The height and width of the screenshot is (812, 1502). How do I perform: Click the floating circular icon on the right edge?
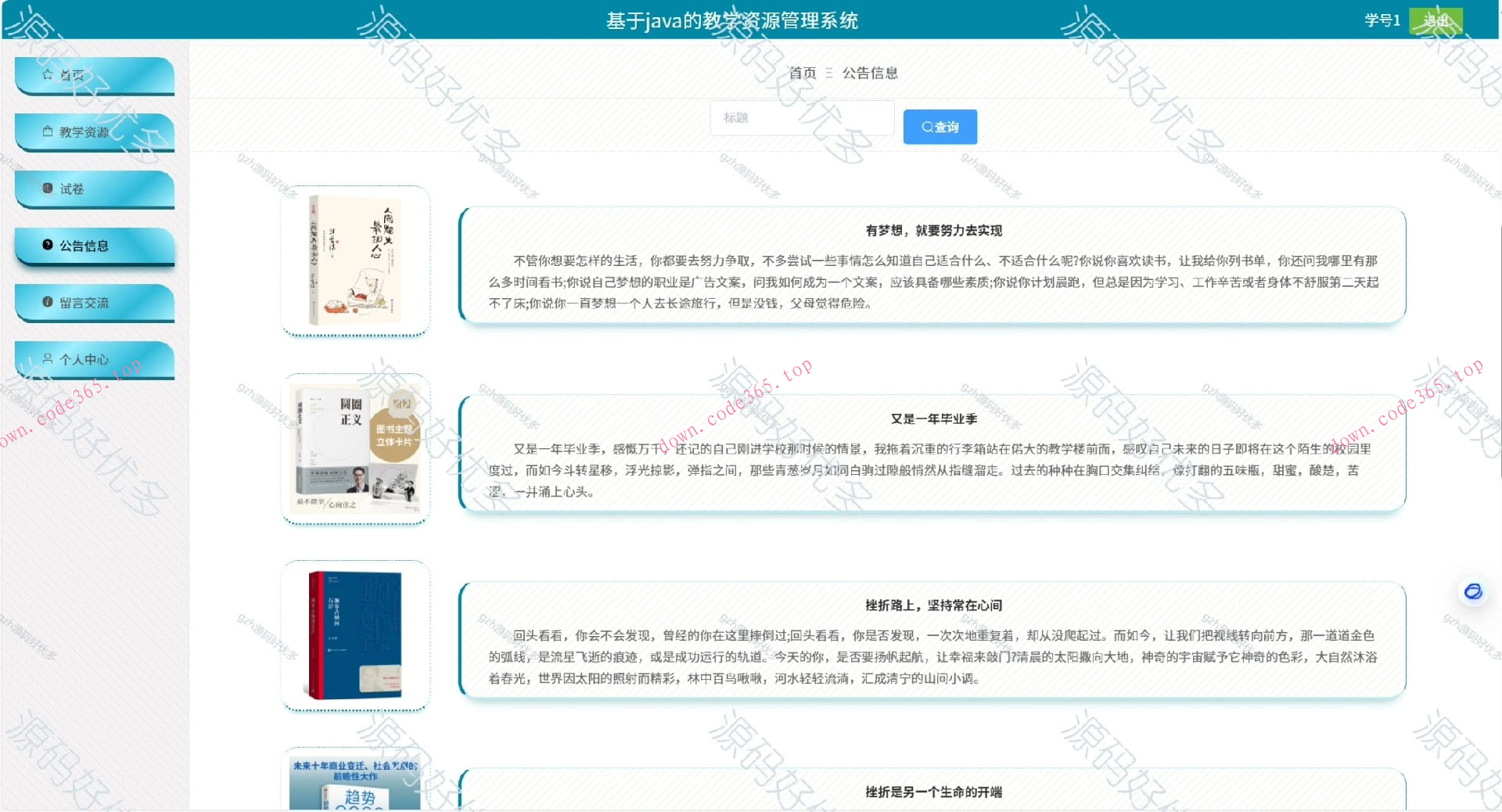[x=1474, y=592]
